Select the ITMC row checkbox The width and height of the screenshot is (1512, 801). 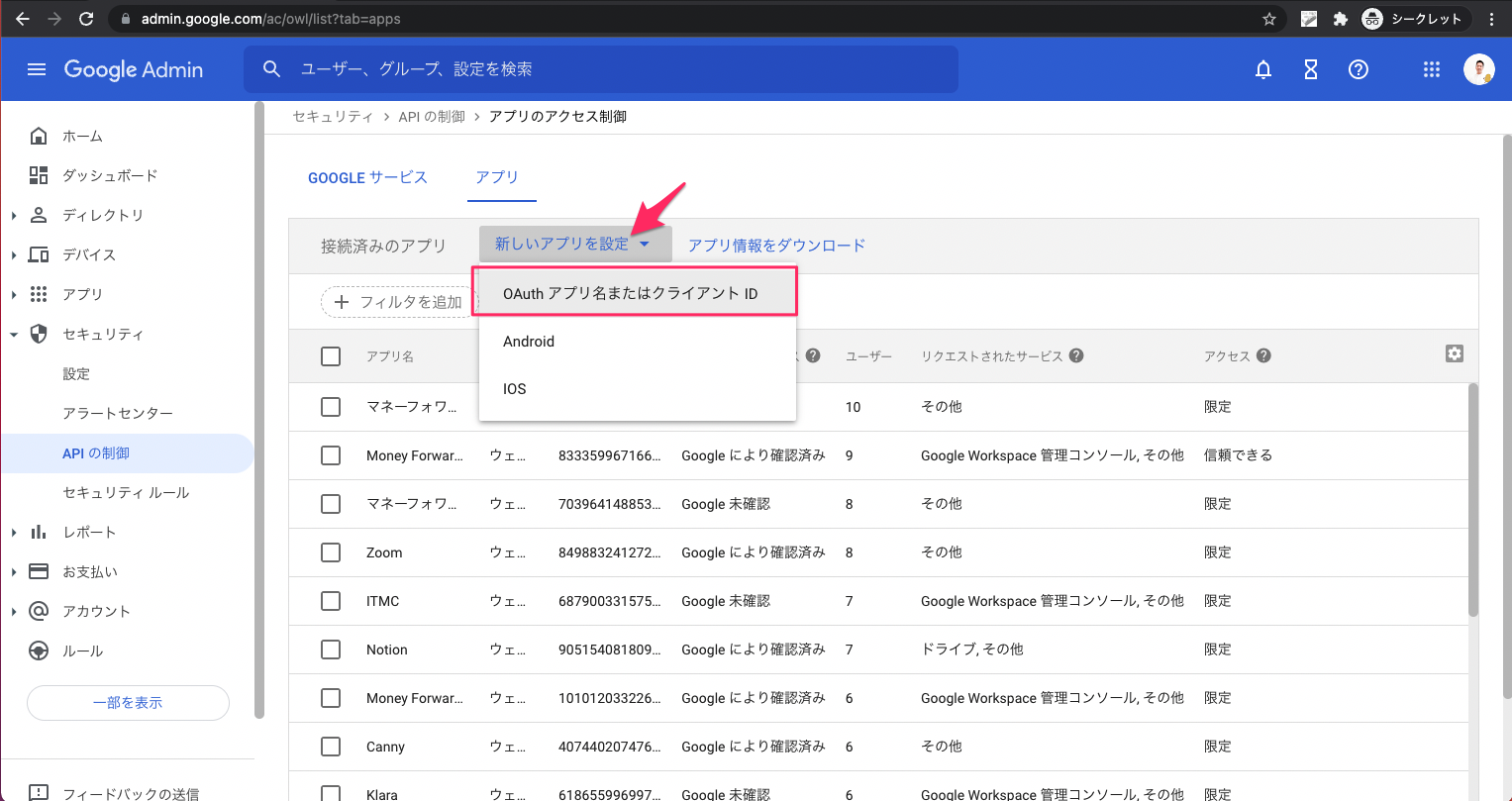click(x=331, y=601)
